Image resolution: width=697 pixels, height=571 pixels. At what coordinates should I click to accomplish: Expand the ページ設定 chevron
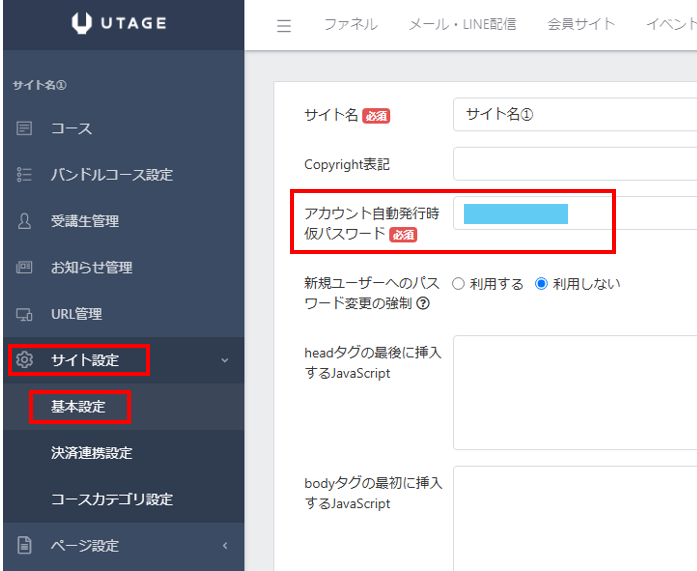pyautogui.click(x=224, y=545)
